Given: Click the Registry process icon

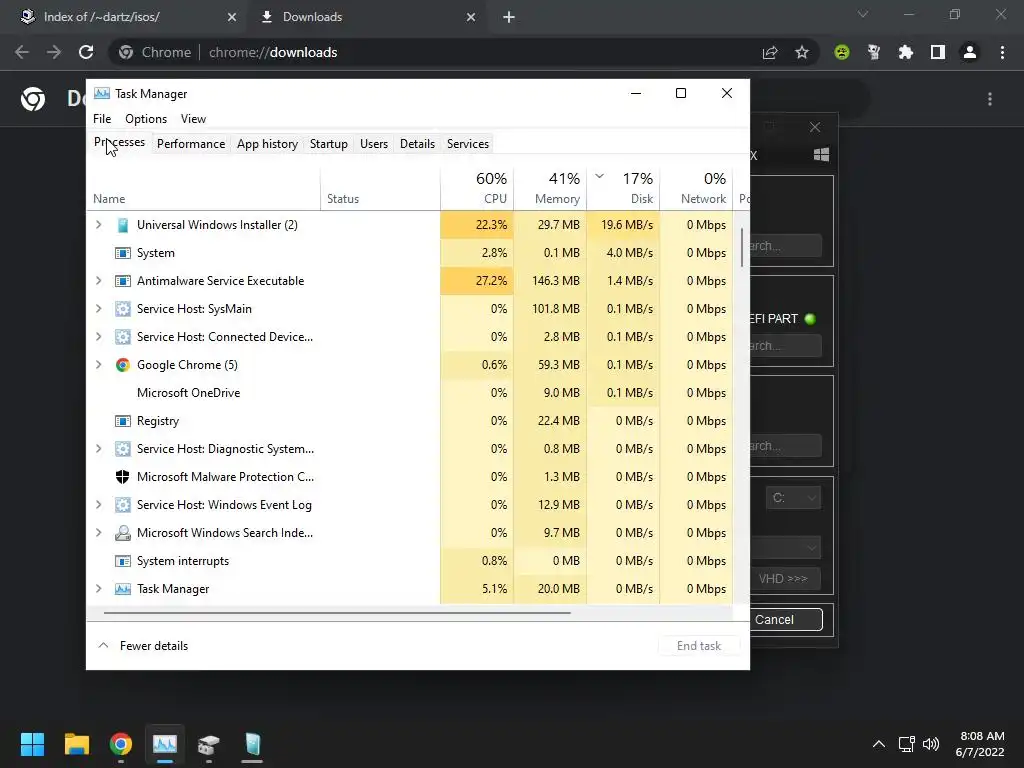Looking at the screenshot, I should click(122, 421).
